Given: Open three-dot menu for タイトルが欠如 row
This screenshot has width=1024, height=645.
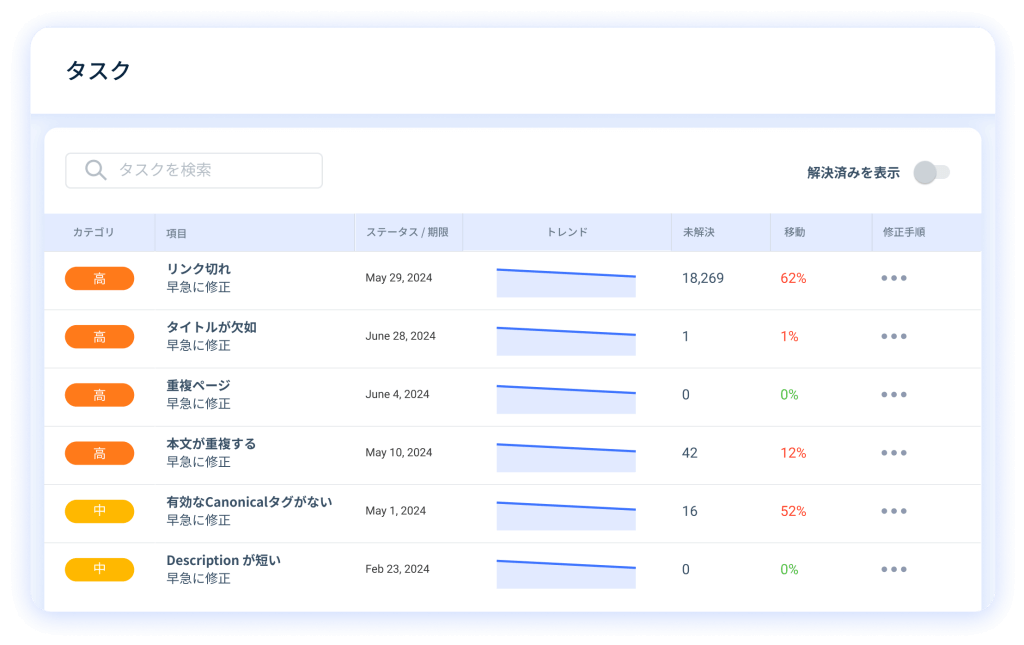Looking at the screenshot, I should [x=894, y=336].
